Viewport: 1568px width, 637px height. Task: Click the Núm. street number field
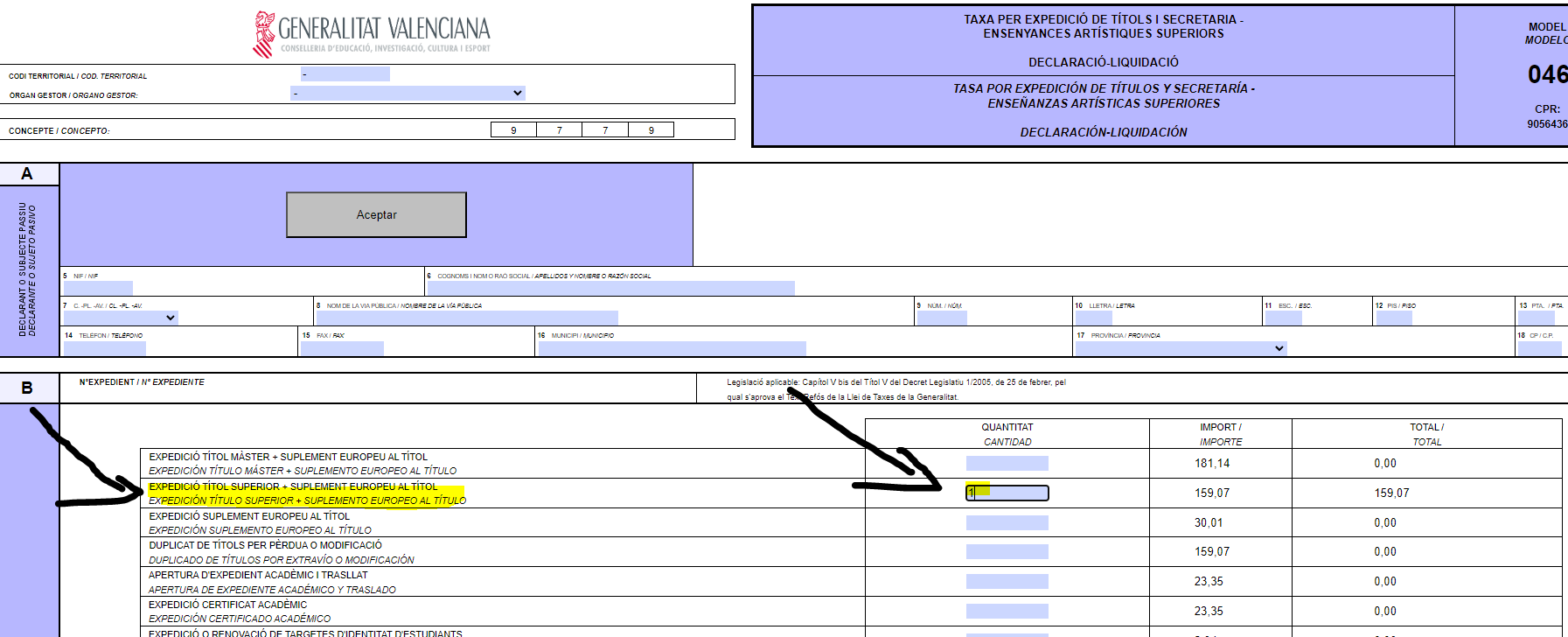942,318
